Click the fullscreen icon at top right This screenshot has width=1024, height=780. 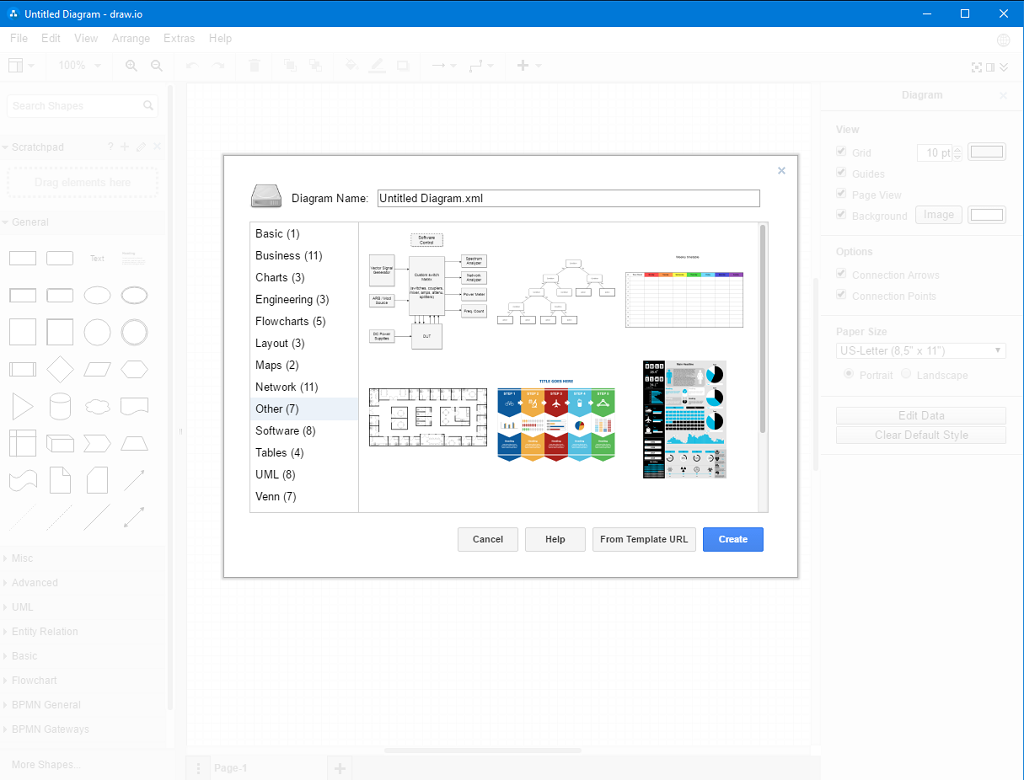point(977,67)
